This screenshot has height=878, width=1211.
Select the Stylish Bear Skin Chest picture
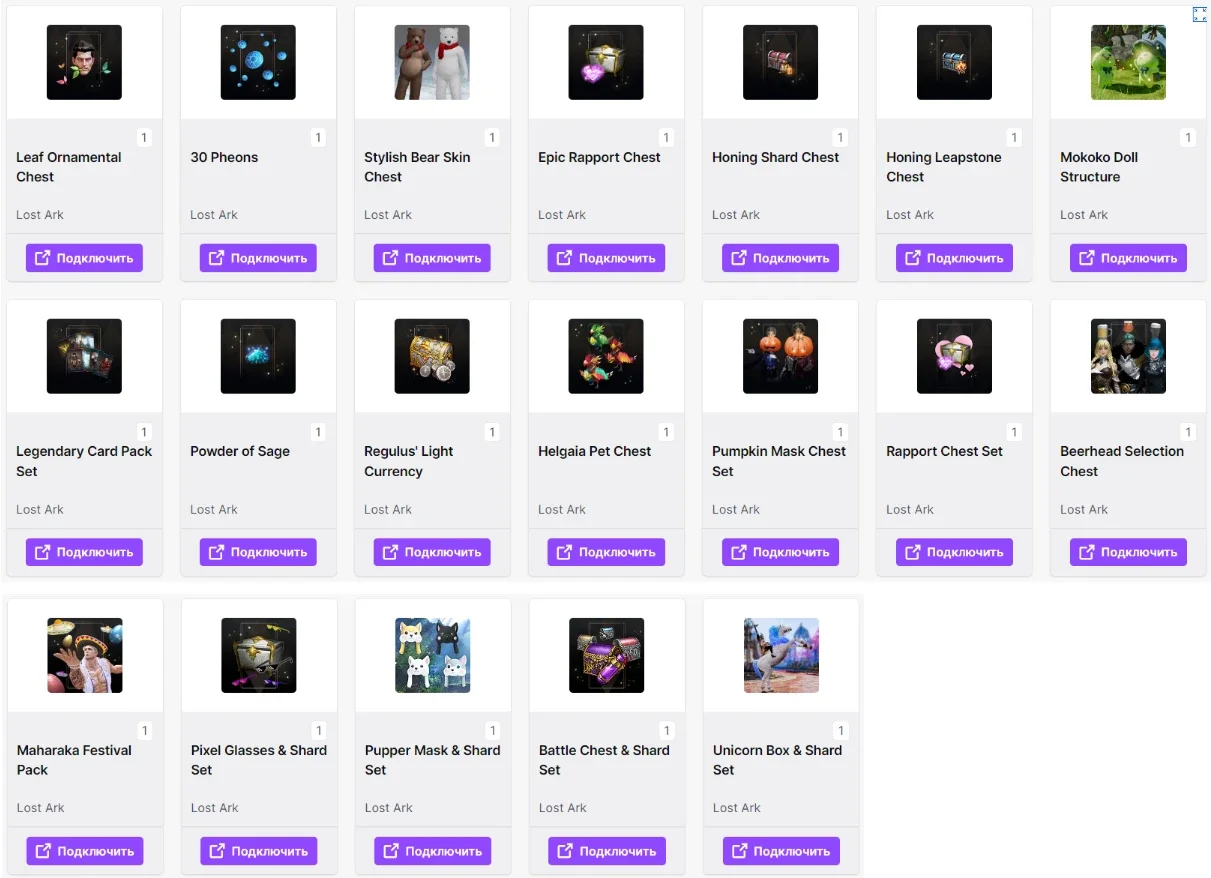(432, 62)
